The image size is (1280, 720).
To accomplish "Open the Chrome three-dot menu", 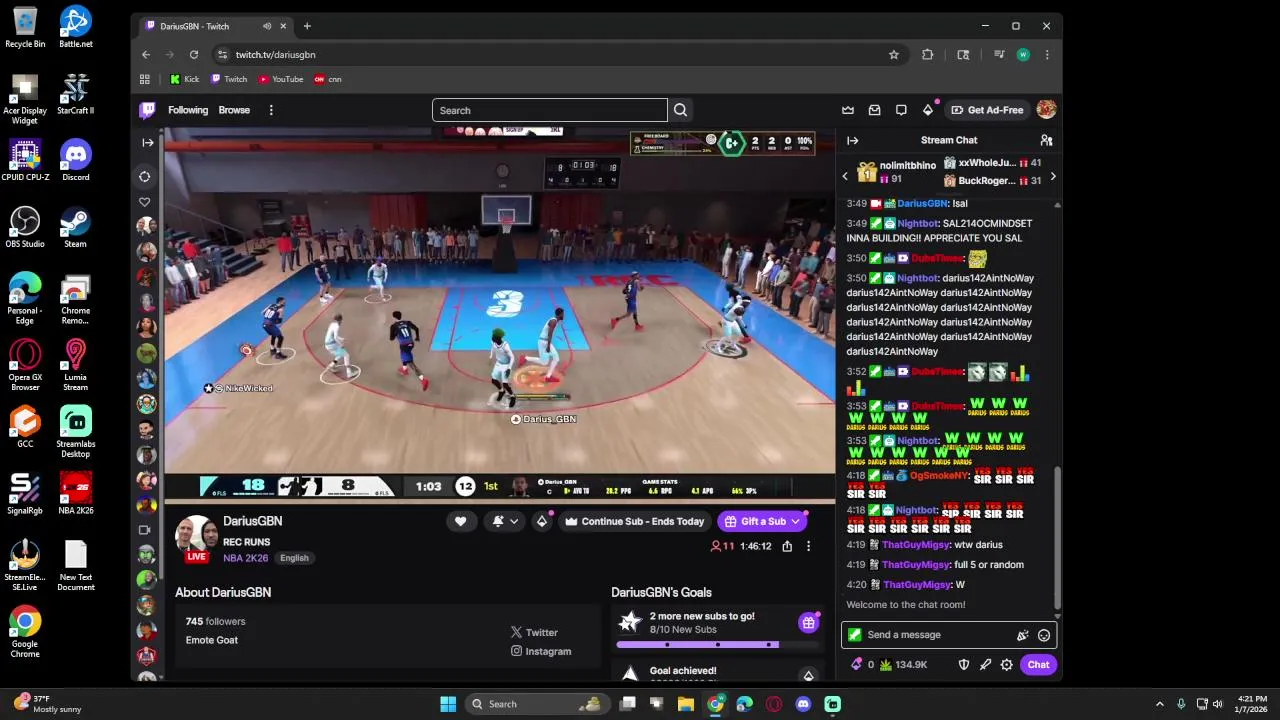I will 1046,55.
